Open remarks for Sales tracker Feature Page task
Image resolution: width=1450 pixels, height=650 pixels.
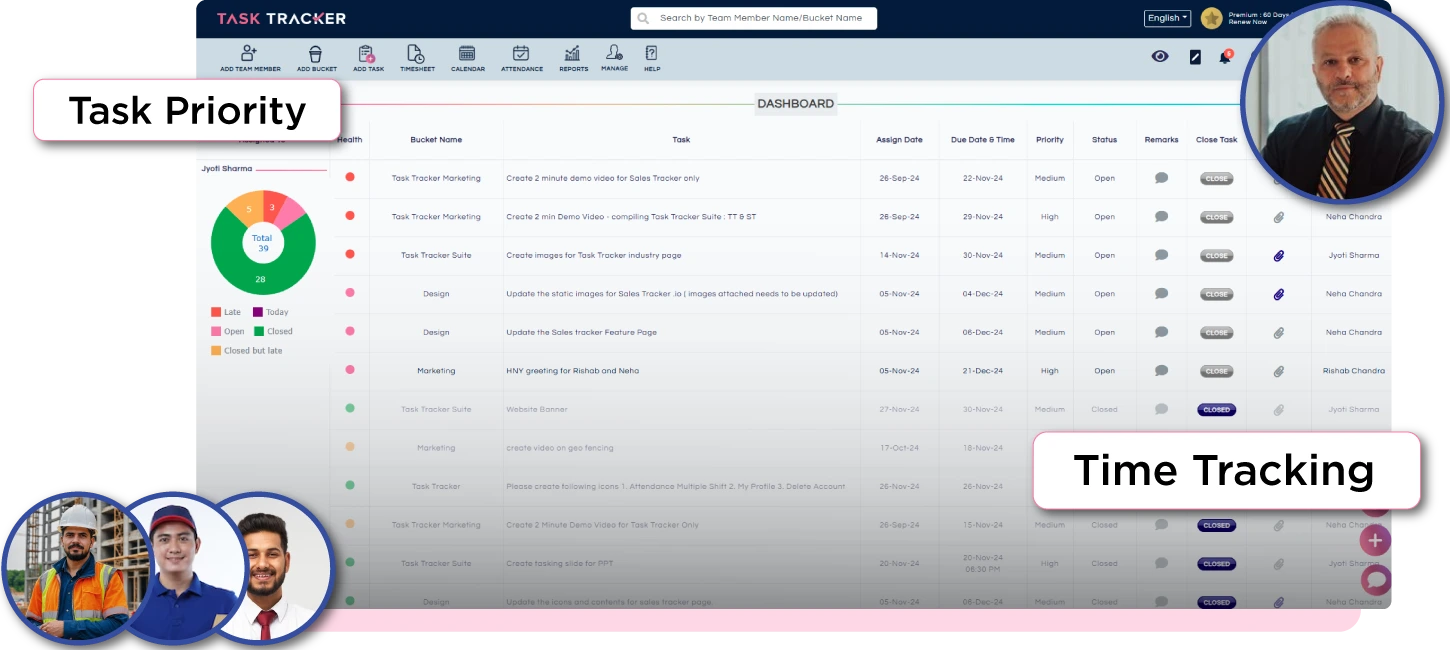click(1161, 332)
